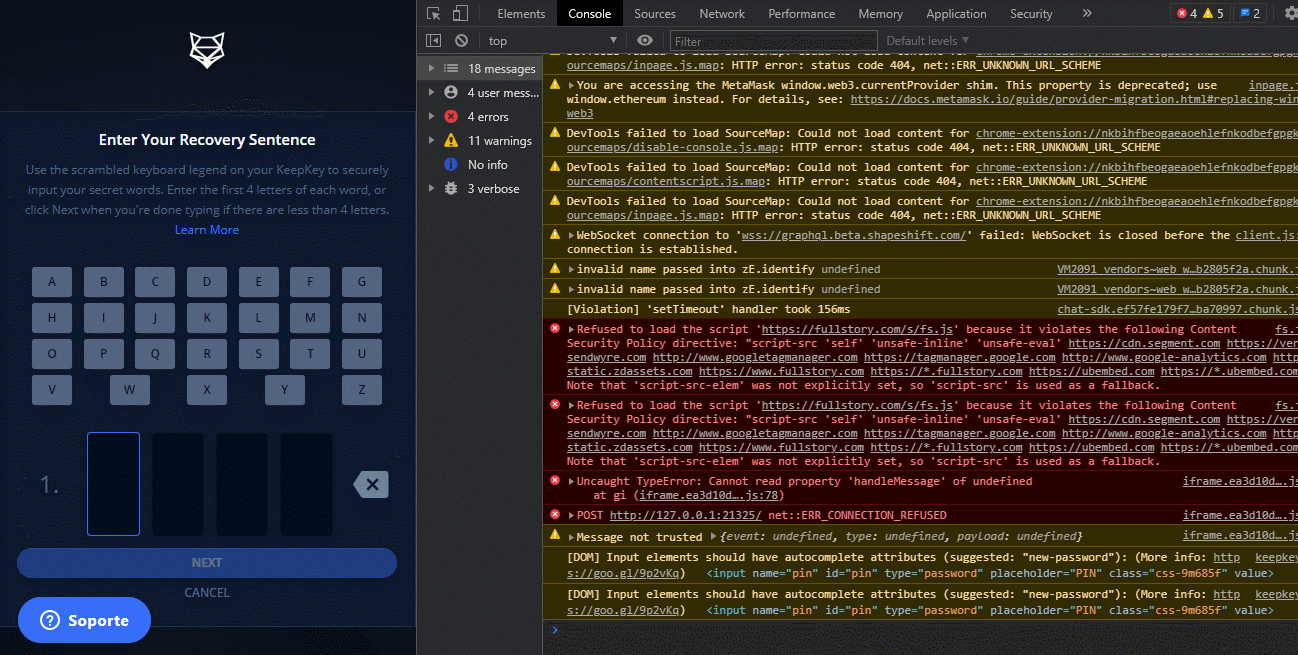Screen dimensions: 1298x655
Task: Expand the POST 127.0.0.1 error entry
Action: pyautogui.click(x=572, y=515)
